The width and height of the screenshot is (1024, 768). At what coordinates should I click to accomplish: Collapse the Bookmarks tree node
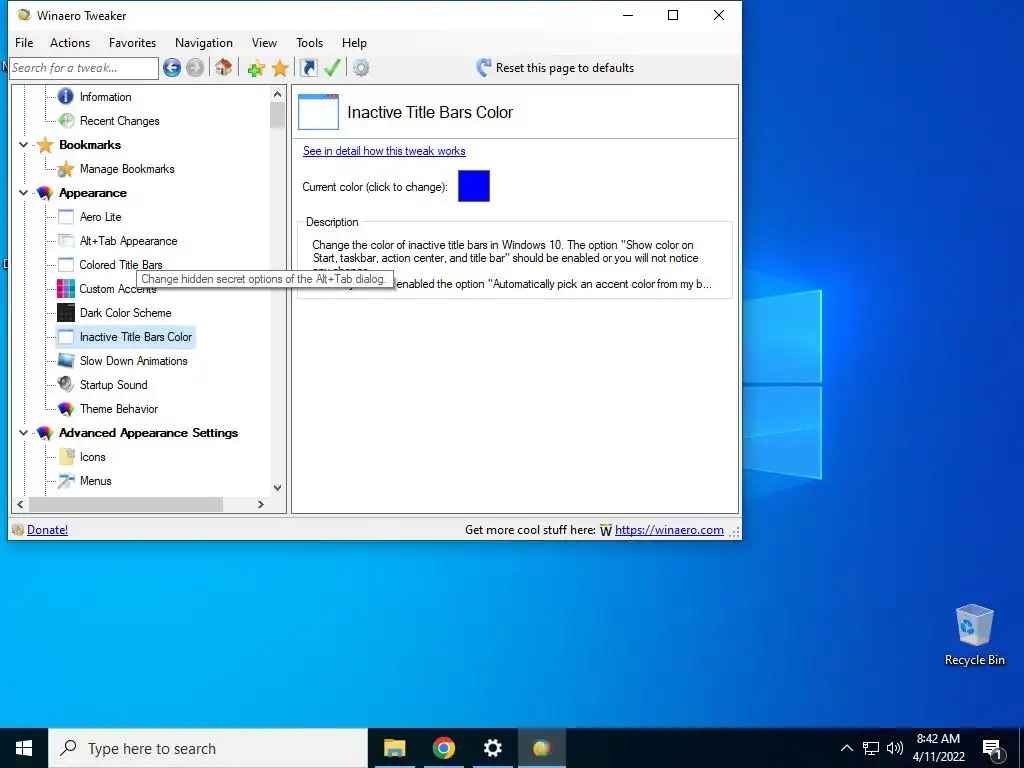click(24, 145)
